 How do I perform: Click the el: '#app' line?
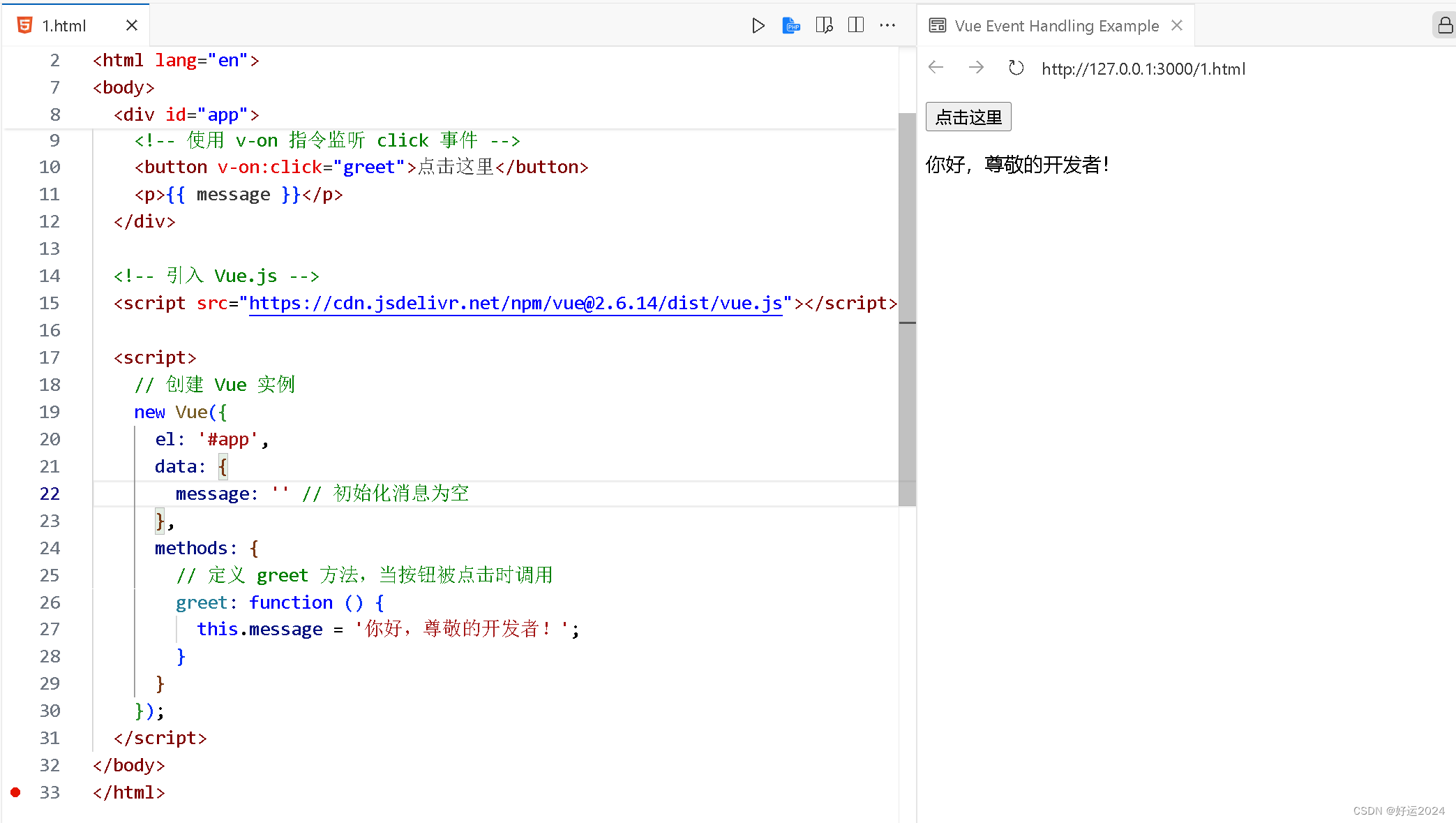[212, 439]
